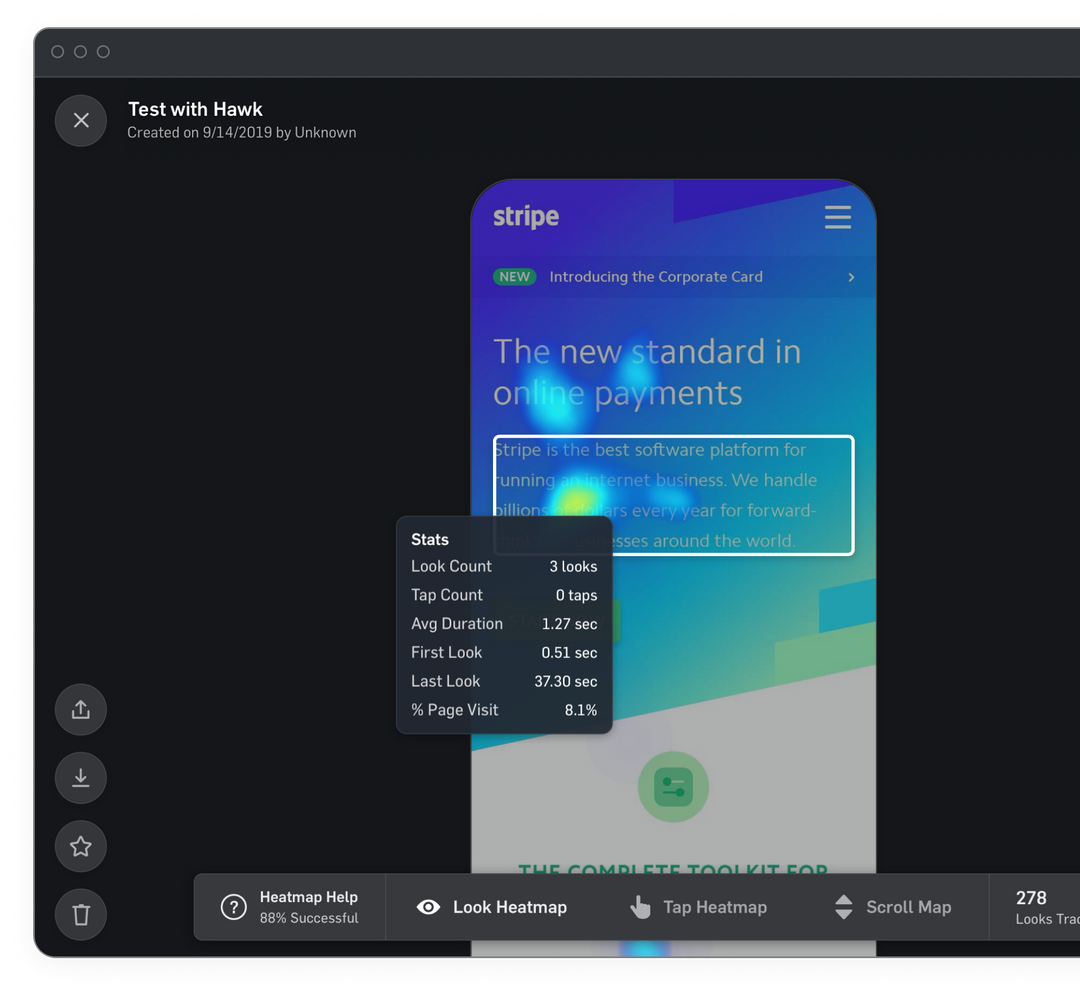Click the share/export icon in left sidebar
The width and height of the screenshot is (1080, 996).
click(x=81, y=709)
